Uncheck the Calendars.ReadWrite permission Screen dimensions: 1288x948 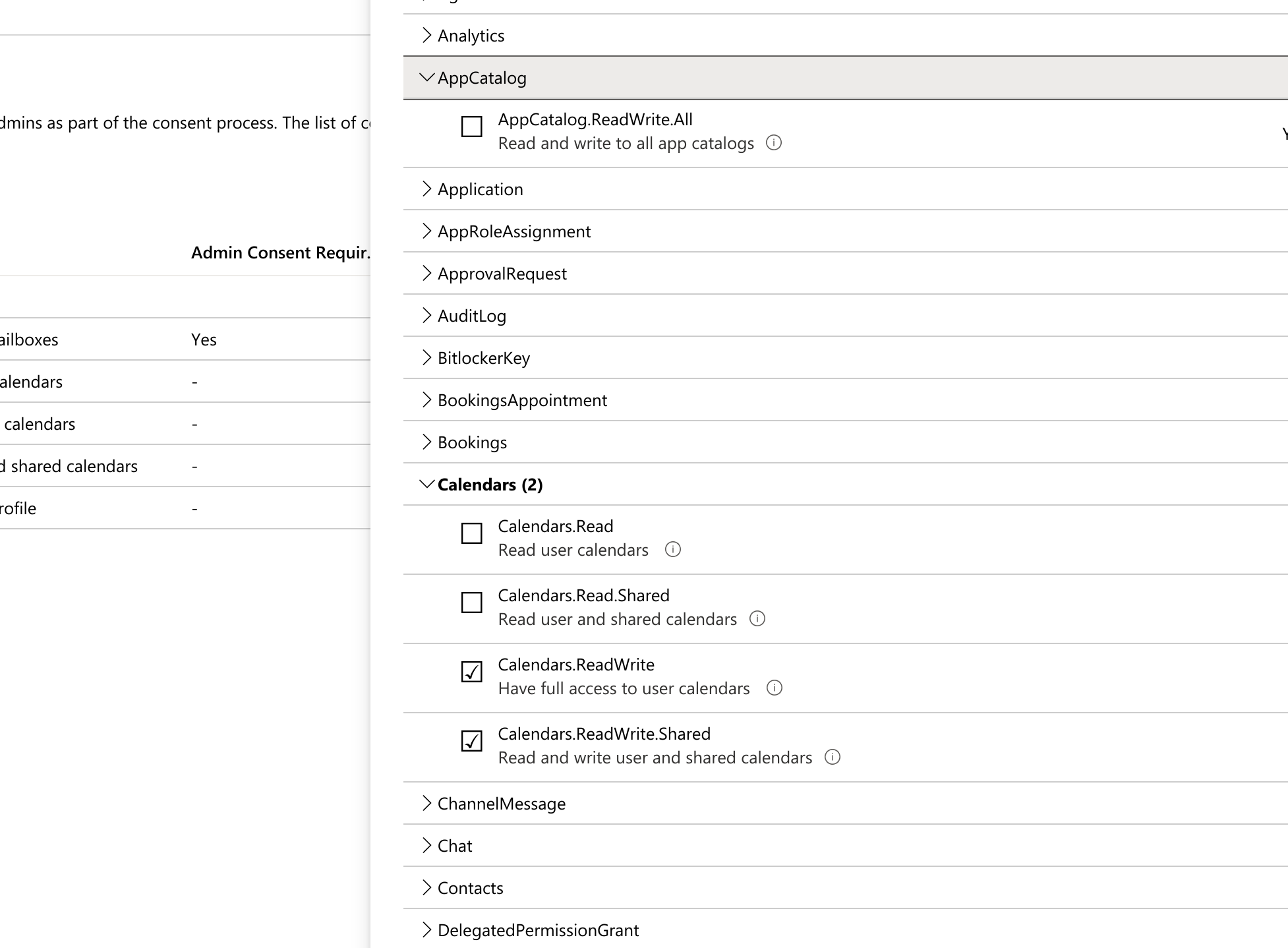471,672
